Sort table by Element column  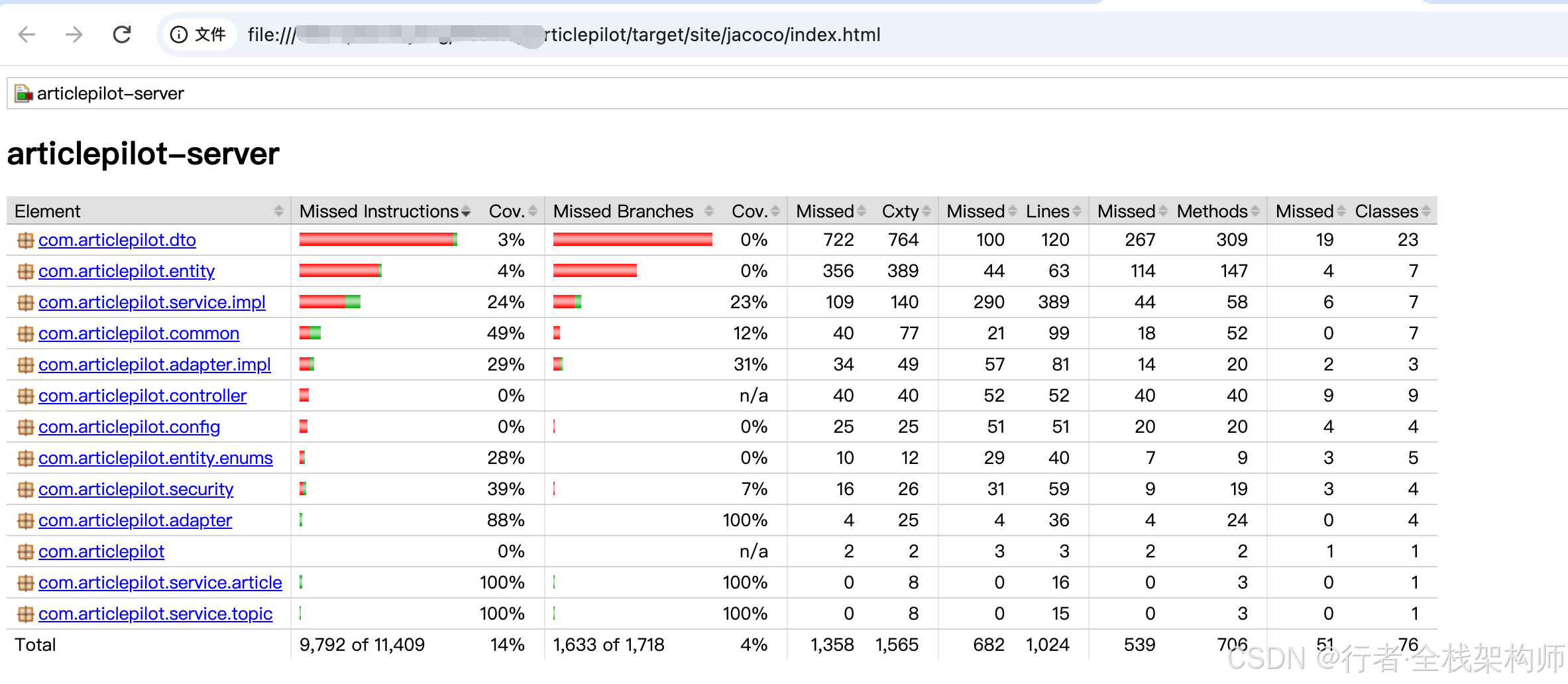click(149, 211)
